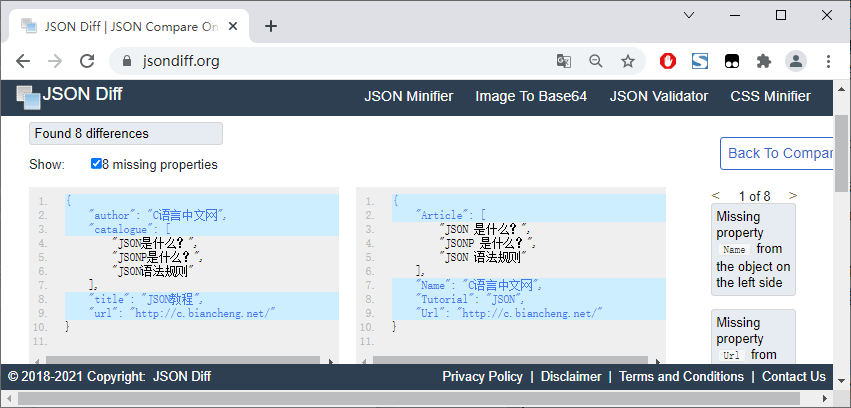Screen dimensions: 851x408
Task: Click the zoom magnifier icon in address bar
Action: [x=596, y=61]
